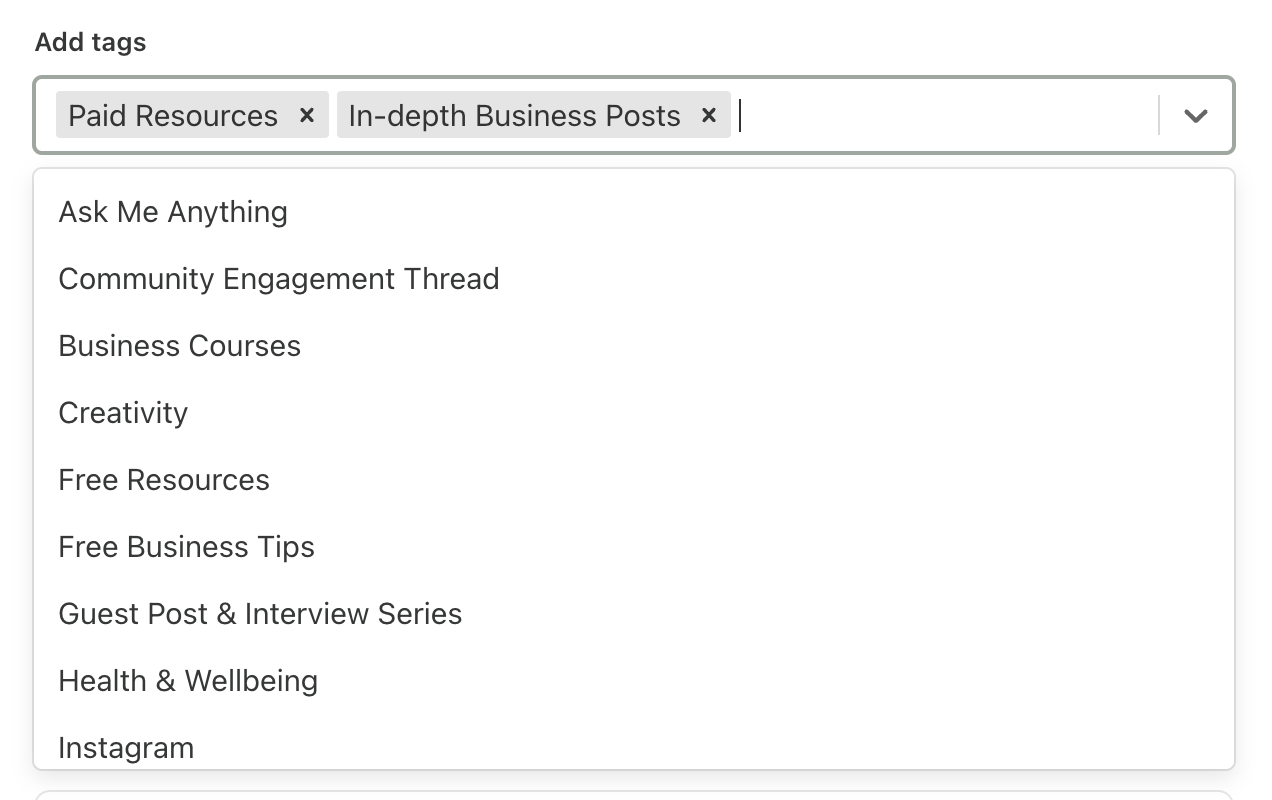
Task: Add "Free Business Tips" as a tag
Action: point(186,547)
